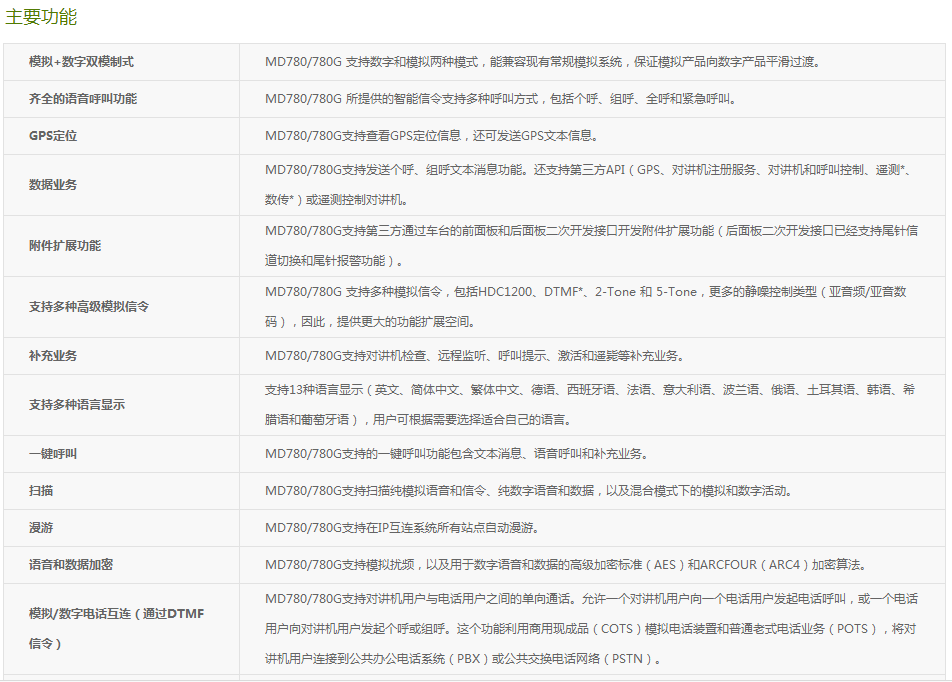Click the 支持多种语言显示 label
Screen dimensions: 952x682
click(x=76, y=404)
